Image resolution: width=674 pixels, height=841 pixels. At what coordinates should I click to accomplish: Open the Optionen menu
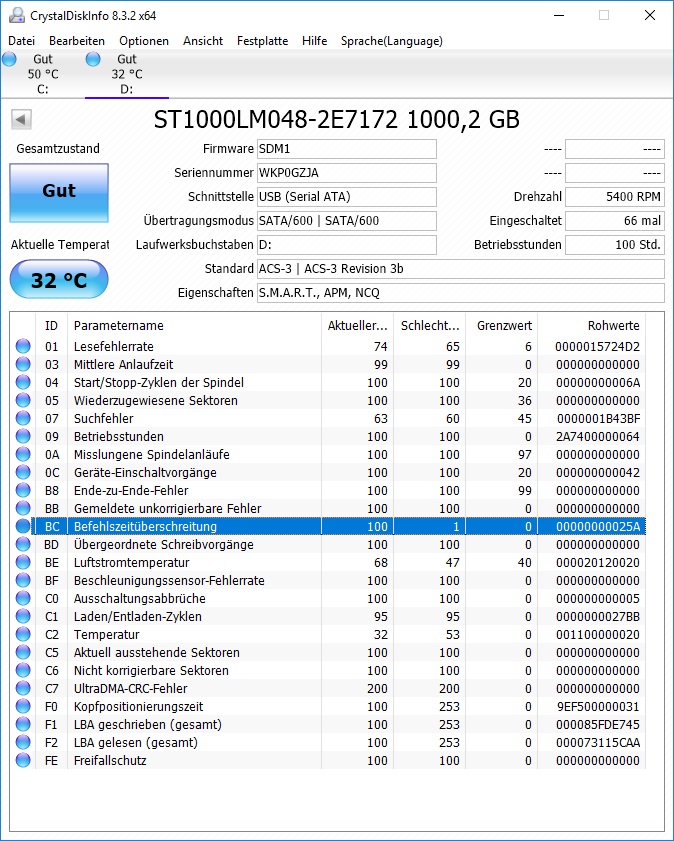coord(144,41)
